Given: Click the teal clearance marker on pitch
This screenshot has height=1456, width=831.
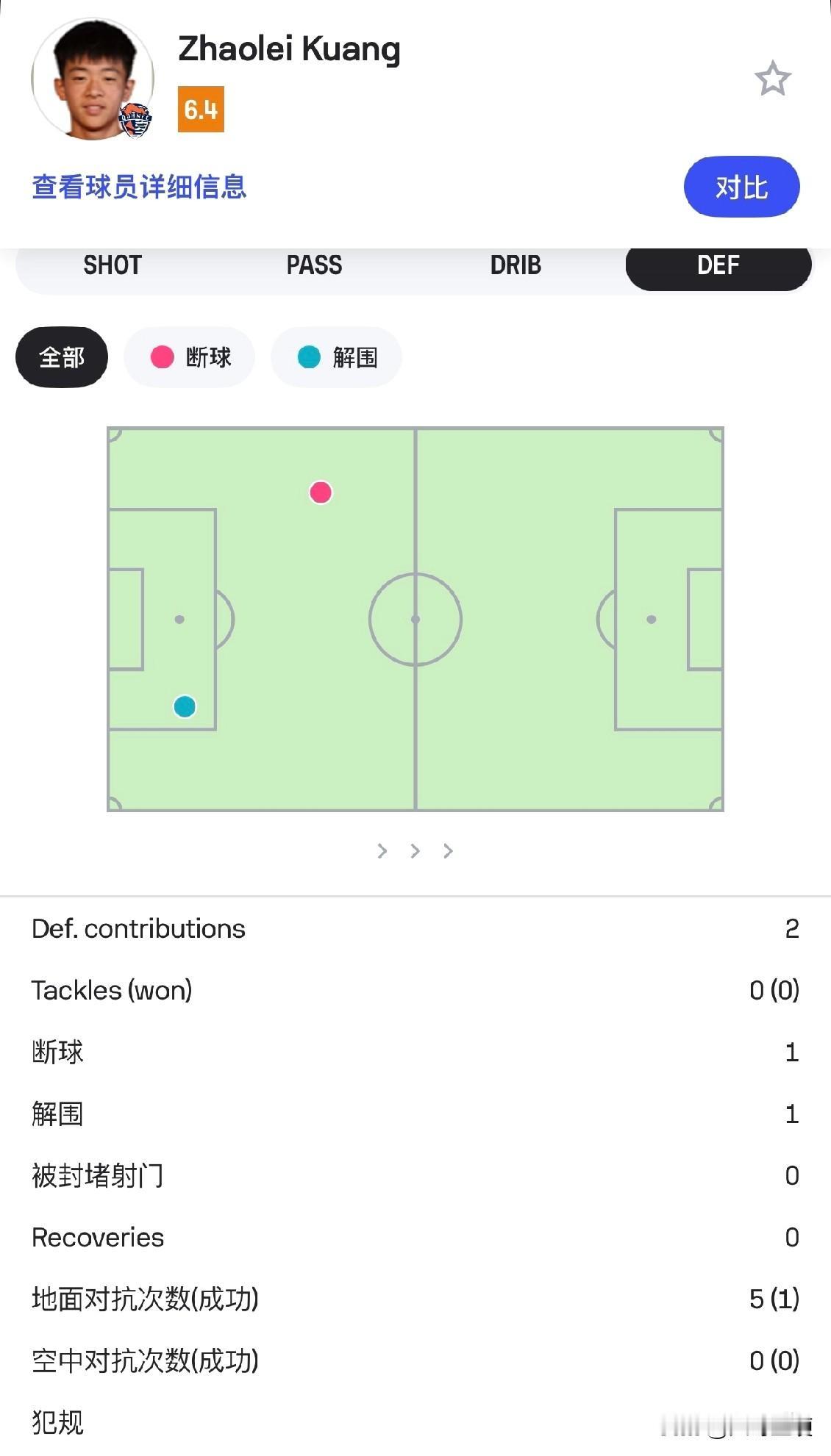Looking at the screenshot, I should 185,706.
